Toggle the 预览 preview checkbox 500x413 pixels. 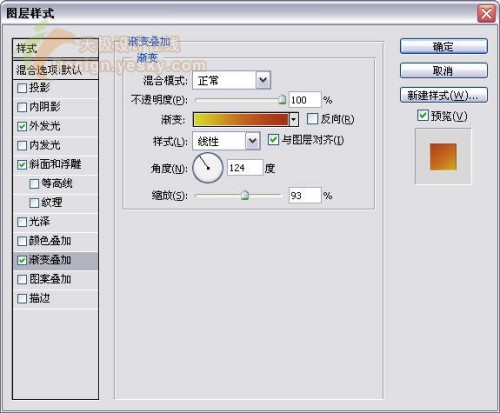click(x=423, y=116)
